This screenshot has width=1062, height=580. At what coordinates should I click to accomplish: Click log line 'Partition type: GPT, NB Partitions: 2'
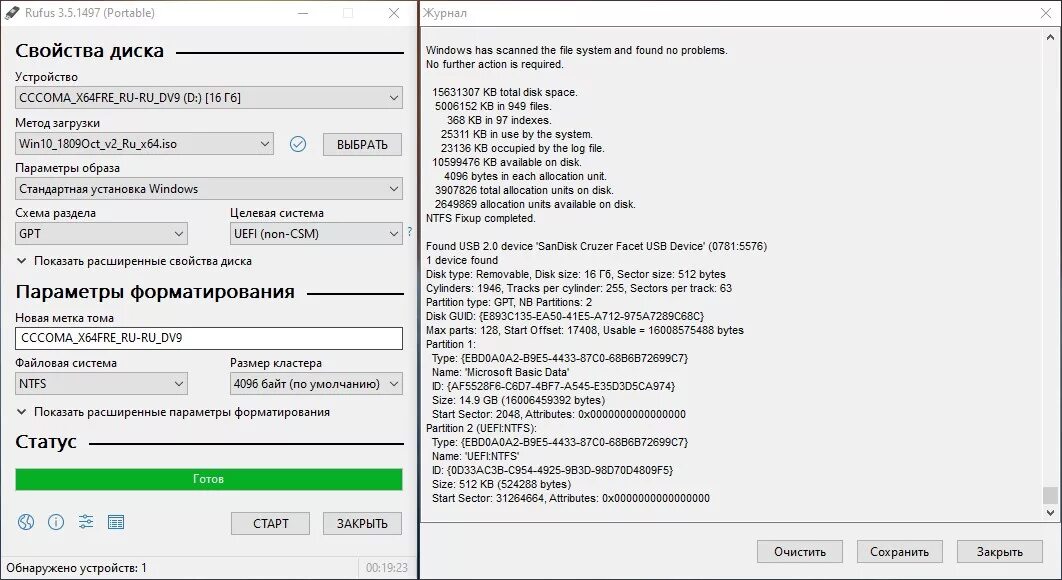click(509, 302)
